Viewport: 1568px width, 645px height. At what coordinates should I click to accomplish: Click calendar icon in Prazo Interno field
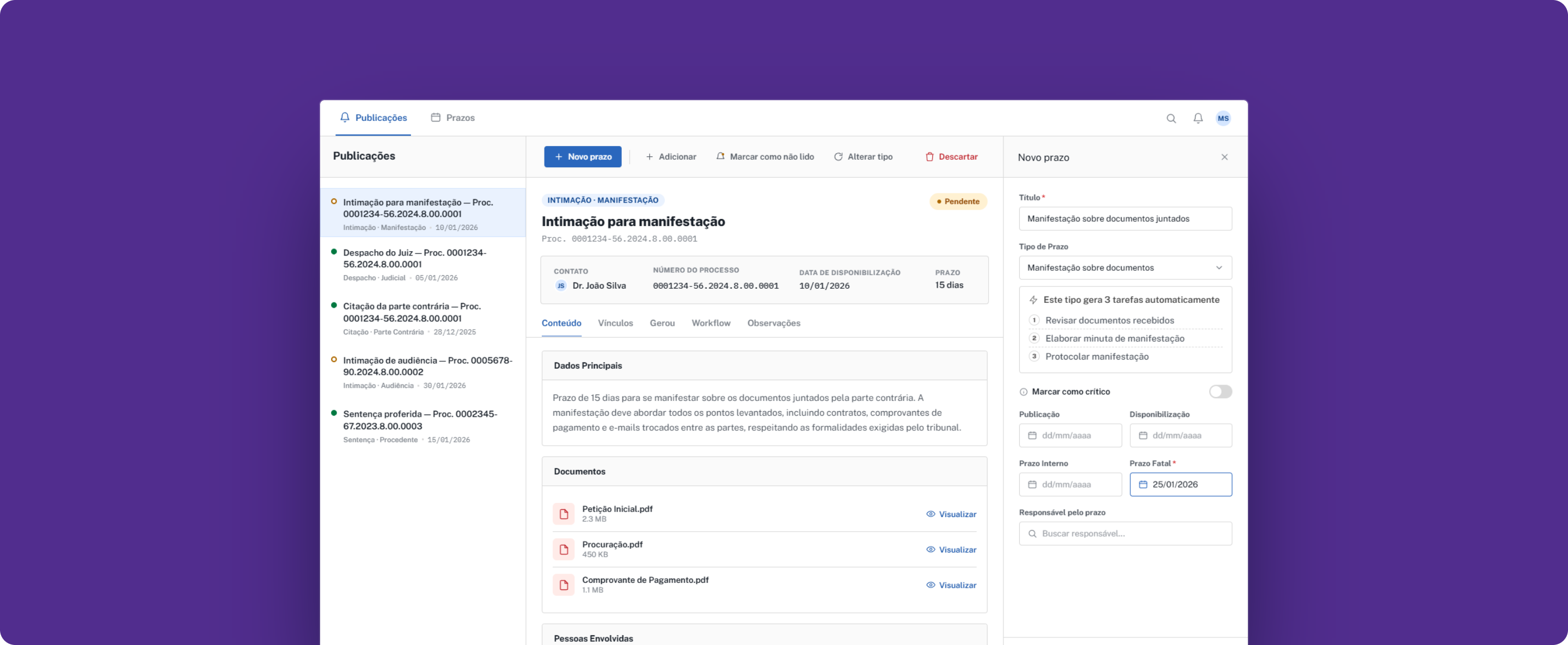tap(1032, 485)
